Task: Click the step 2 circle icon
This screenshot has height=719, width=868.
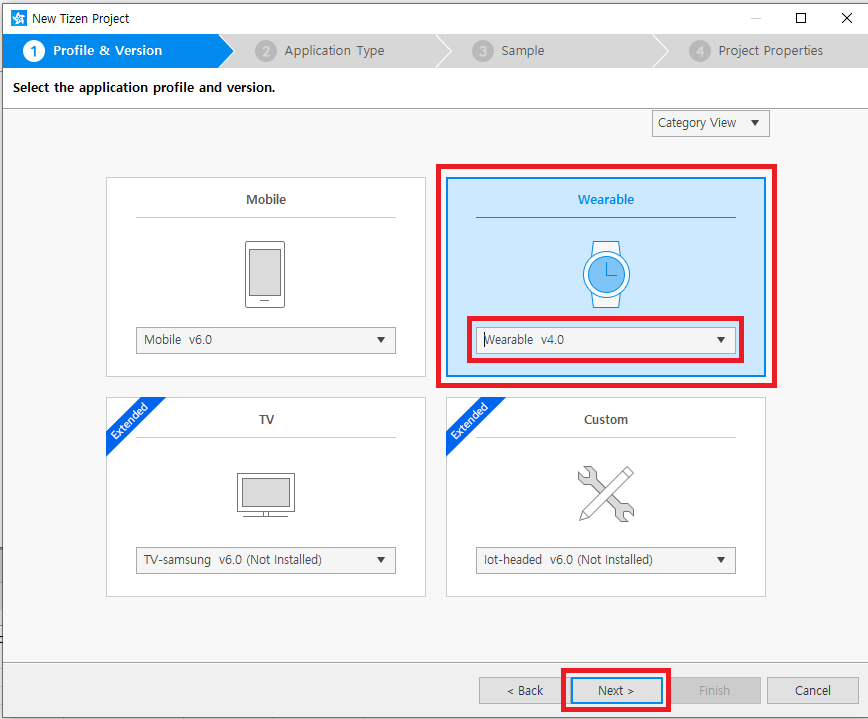Action: click(266, 51)
